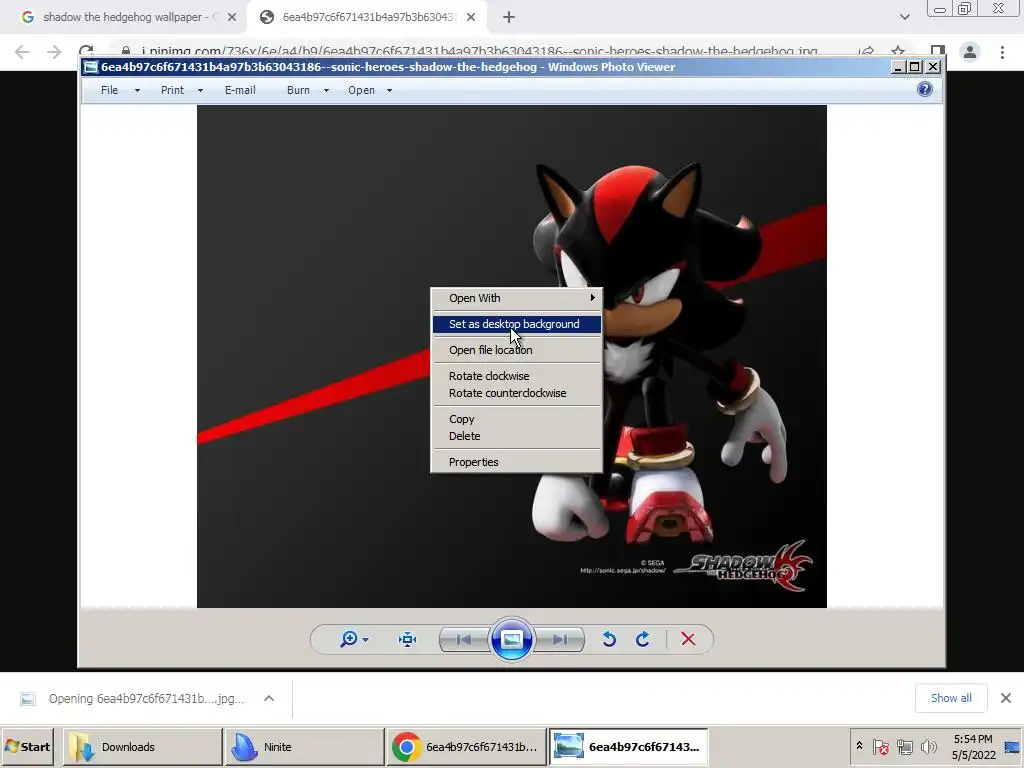Rotate image counterclockwise with toolbar icon
The height and width of the screenshot is (768, 1024).
[609, 639]
